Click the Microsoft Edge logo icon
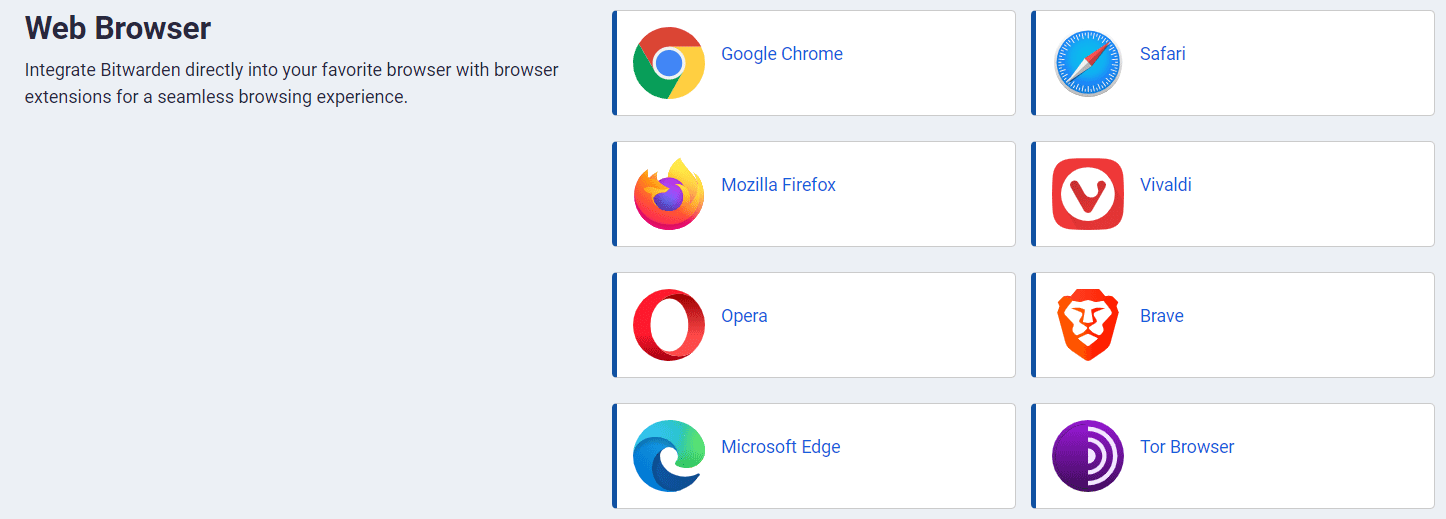 [x=669, y=456]
